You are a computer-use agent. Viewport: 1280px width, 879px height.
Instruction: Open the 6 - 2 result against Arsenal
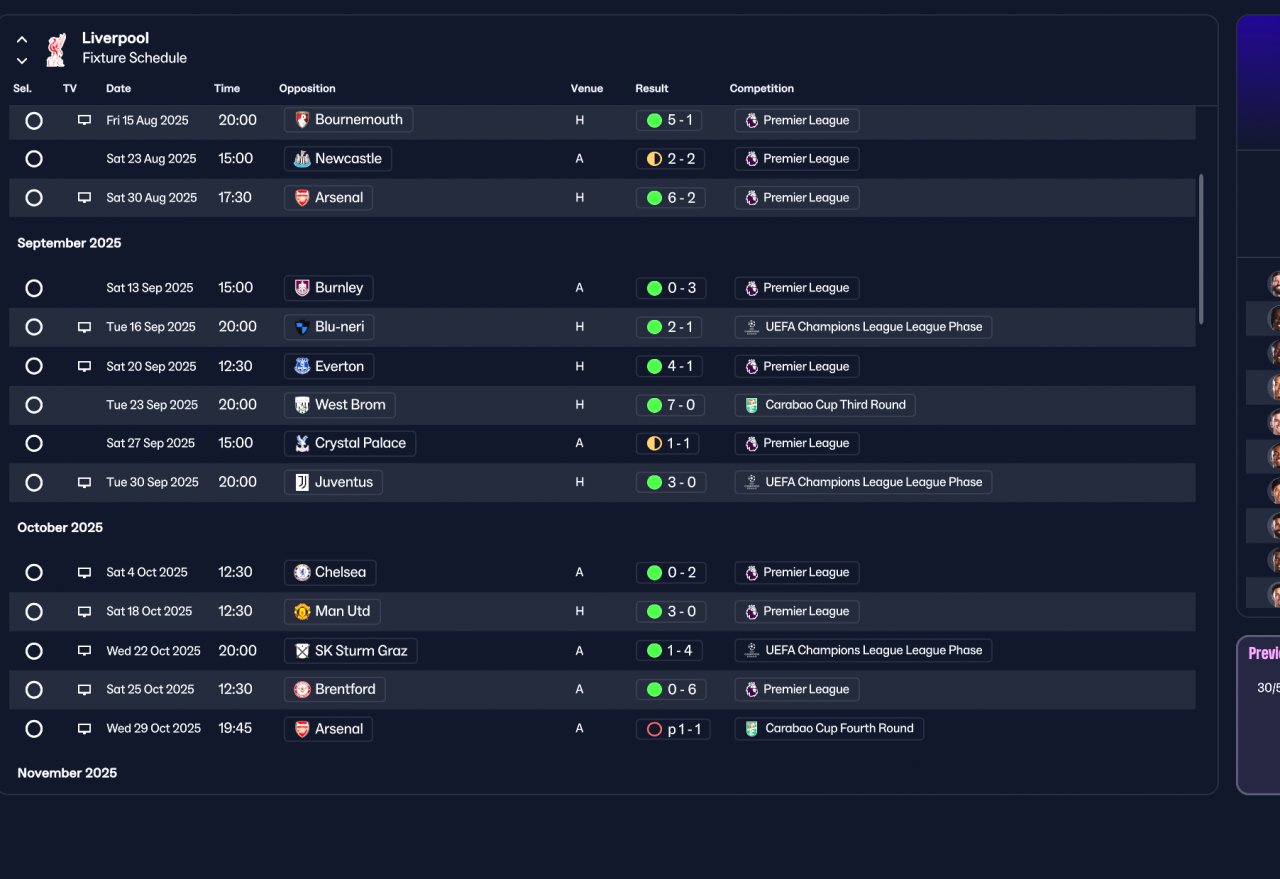[670, 198]
